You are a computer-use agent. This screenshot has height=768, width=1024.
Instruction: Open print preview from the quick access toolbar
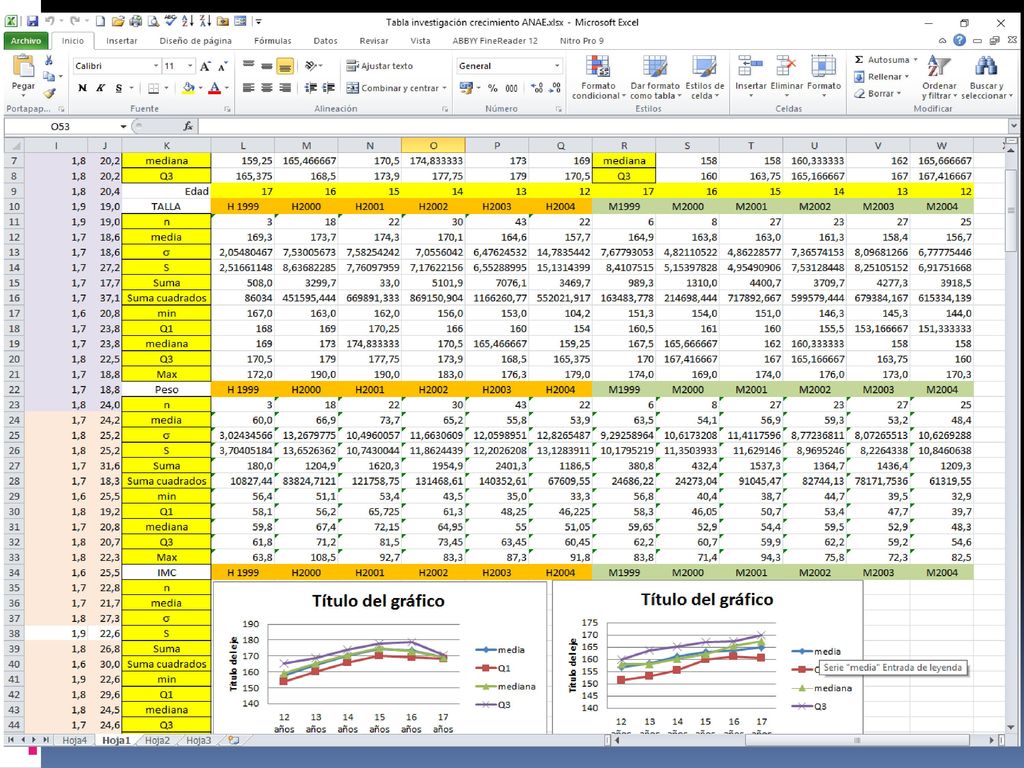coord(153,22)
